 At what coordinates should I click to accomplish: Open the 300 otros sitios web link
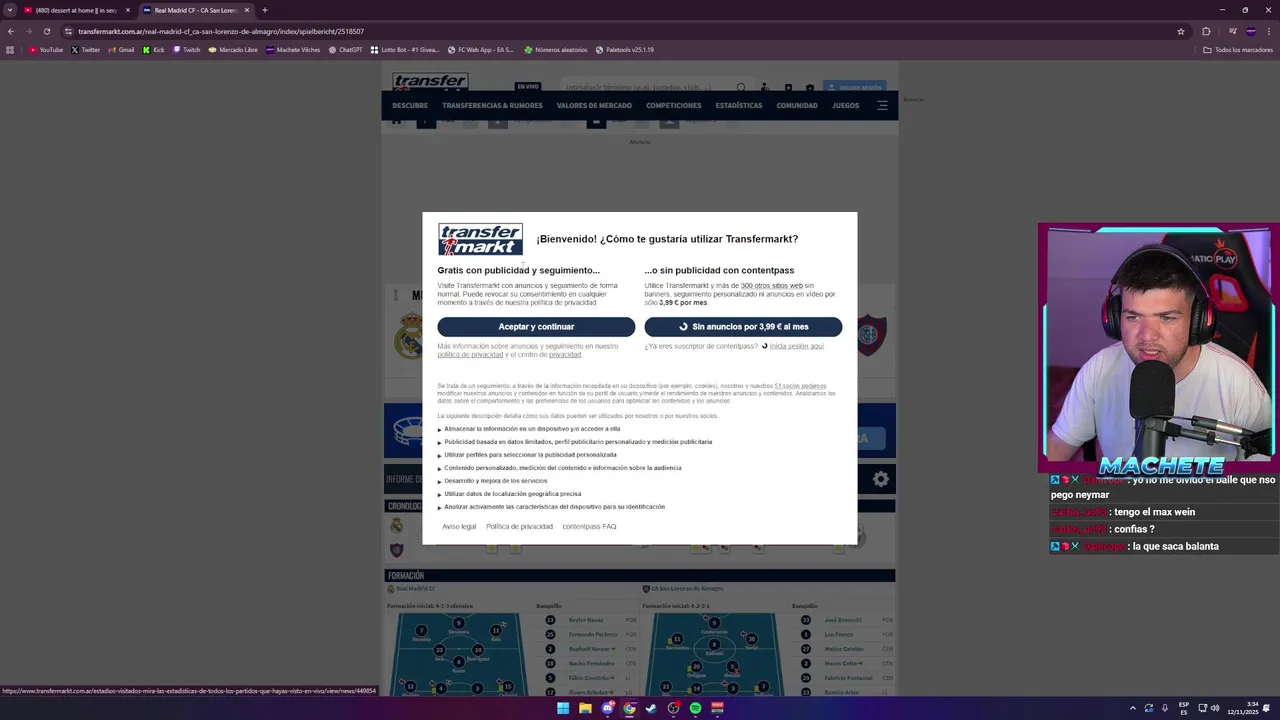tap(771, 286)
